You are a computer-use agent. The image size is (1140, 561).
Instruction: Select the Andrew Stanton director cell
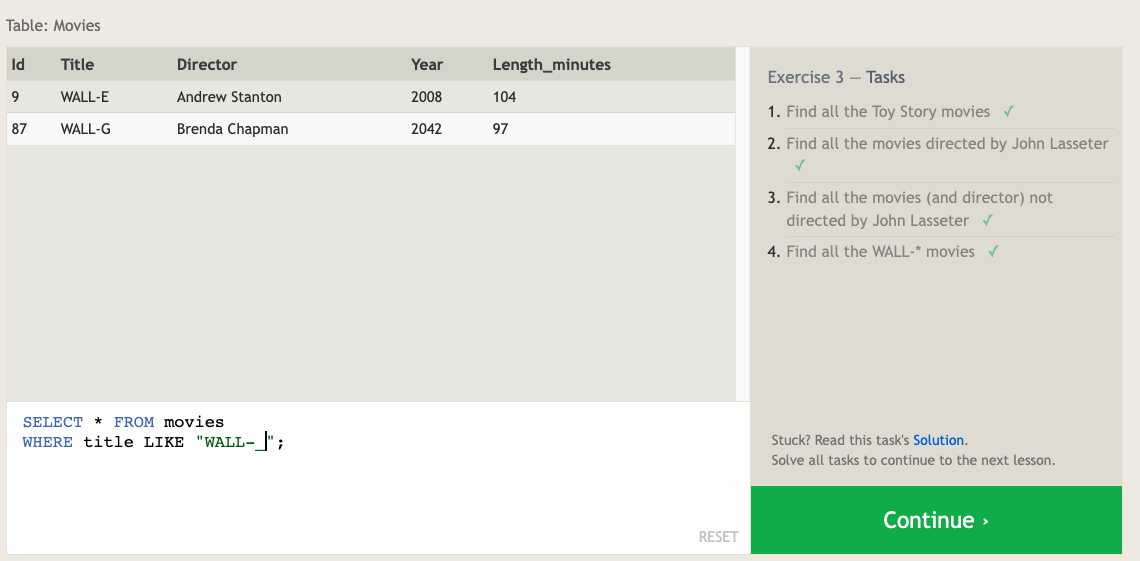coord(229,97)
